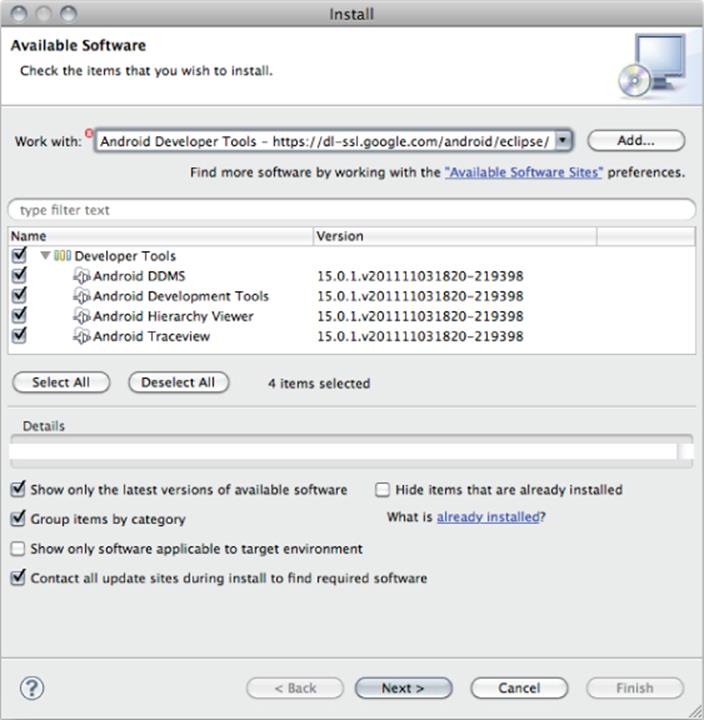Image resolution: width=704 pixels, height=720 pixels.
Task: Toggle Show only the latest versions checkbox
Action: (18, 489)
